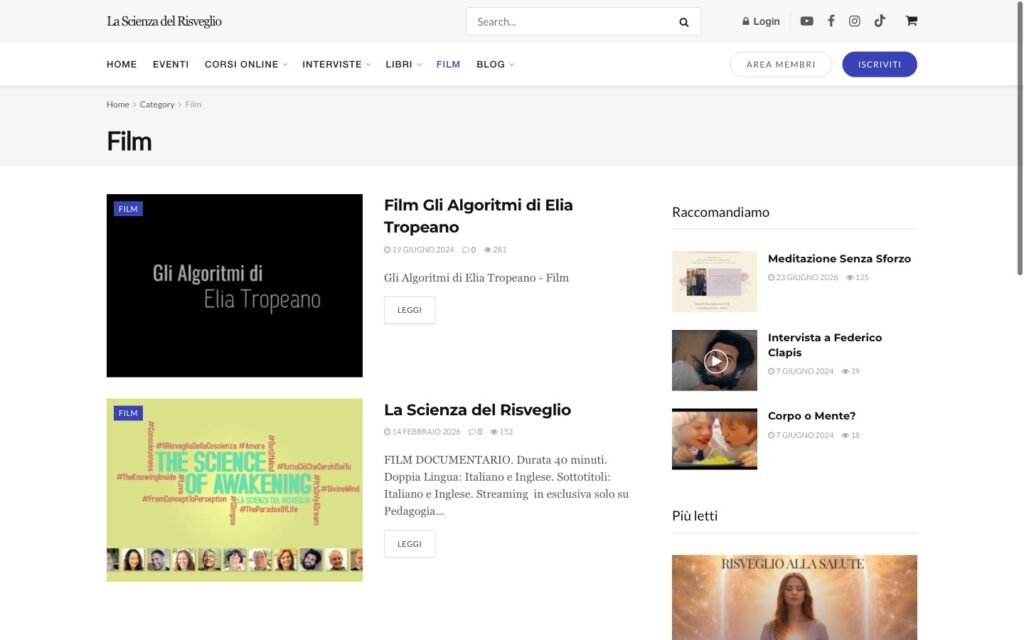
Task: Click the comment count on La Scienza del Risveglio
Action: 475,432
